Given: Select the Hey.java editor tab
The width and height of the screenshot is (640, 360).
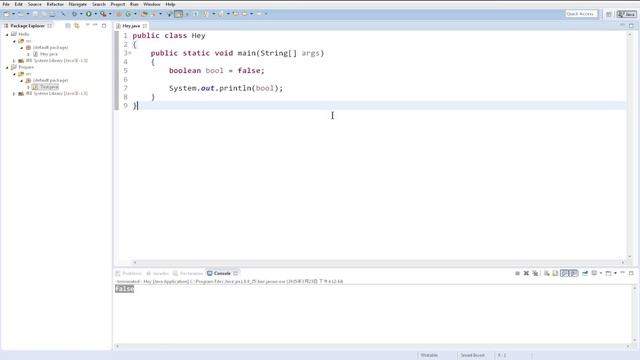Looking at the screenshot, I should pos(131,26).
